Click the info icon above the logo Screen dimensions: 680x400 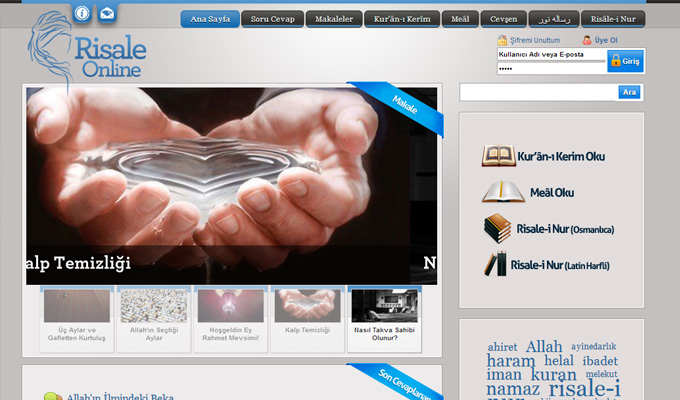coord(82,13)
